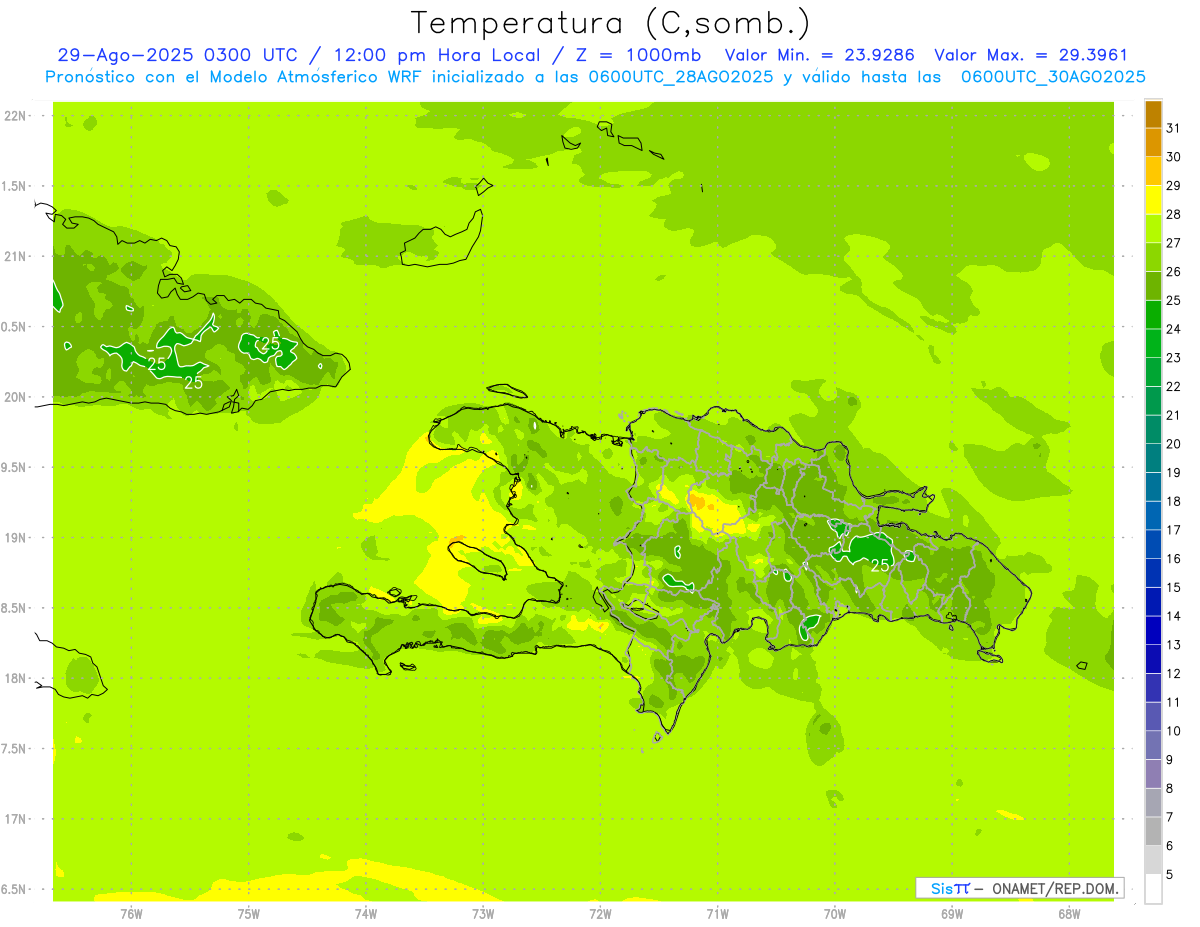This screenshot has height=927, width=1200.
Task: Click the 24 label on the color scale
Action: (x=1174, y=329)
